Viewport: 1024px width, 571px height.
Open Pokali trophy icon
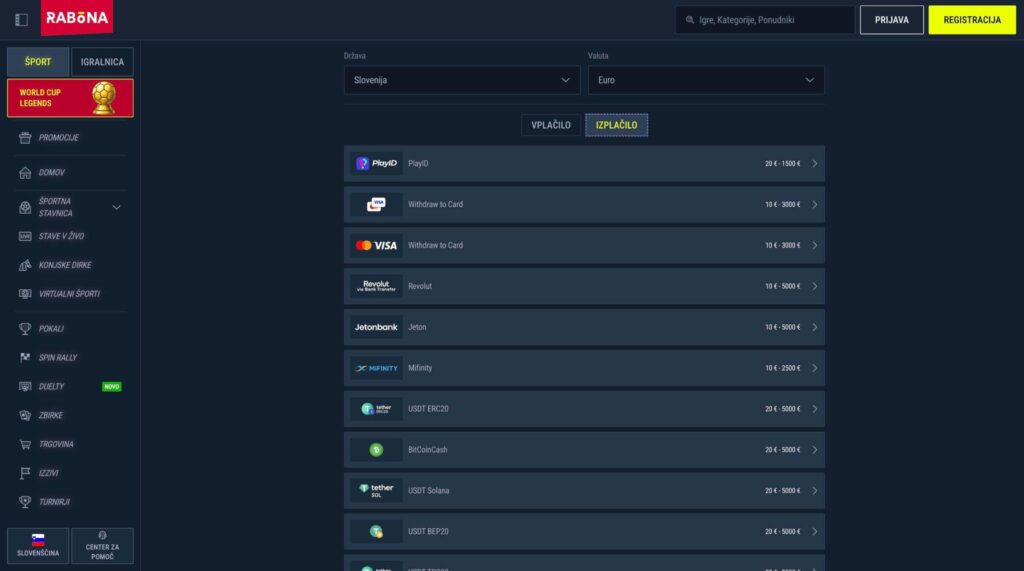pyautogui.click(x=25, y=329)
